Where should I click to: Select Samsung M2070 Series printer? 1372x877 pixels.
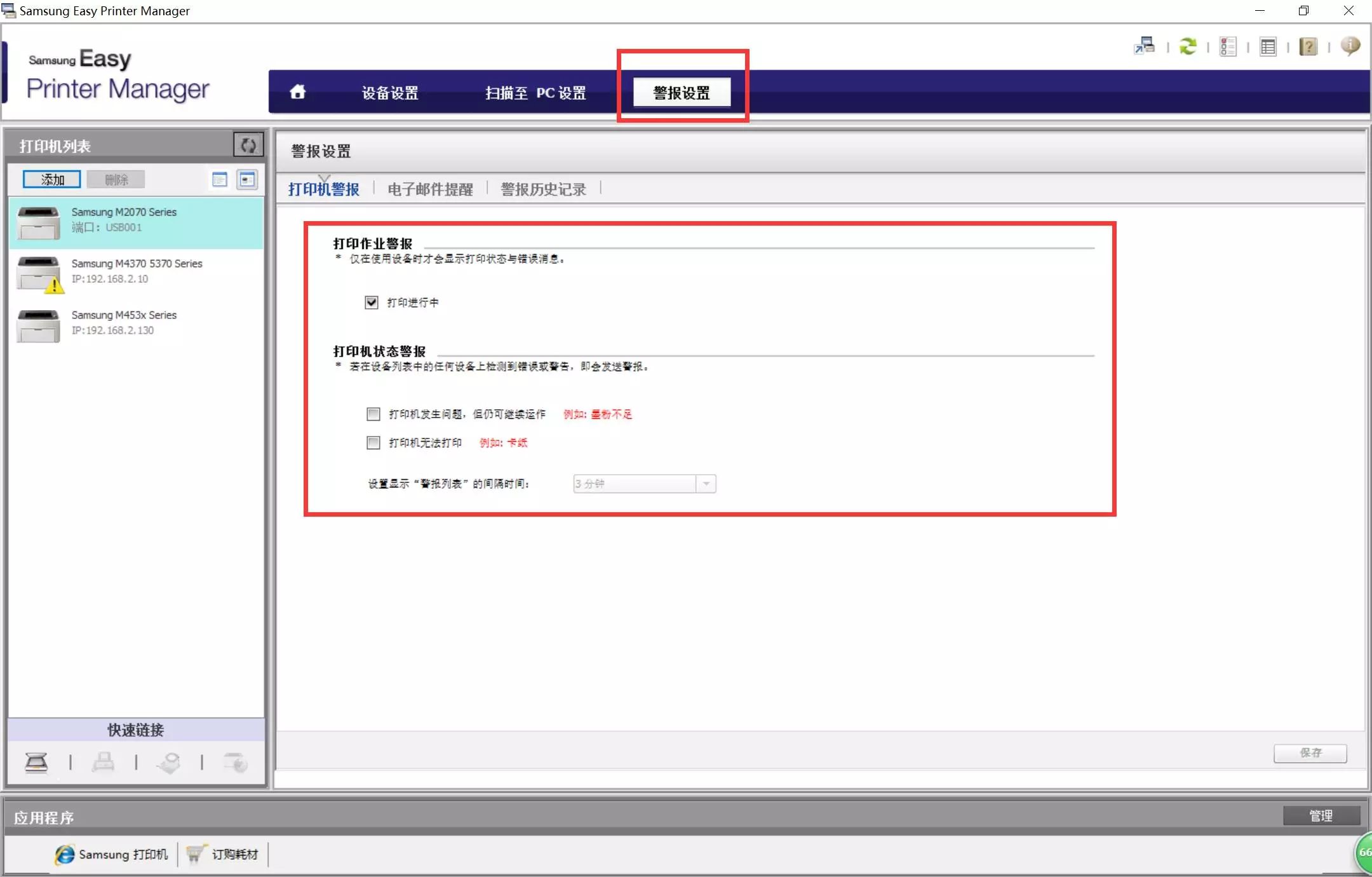click(136, 222)
